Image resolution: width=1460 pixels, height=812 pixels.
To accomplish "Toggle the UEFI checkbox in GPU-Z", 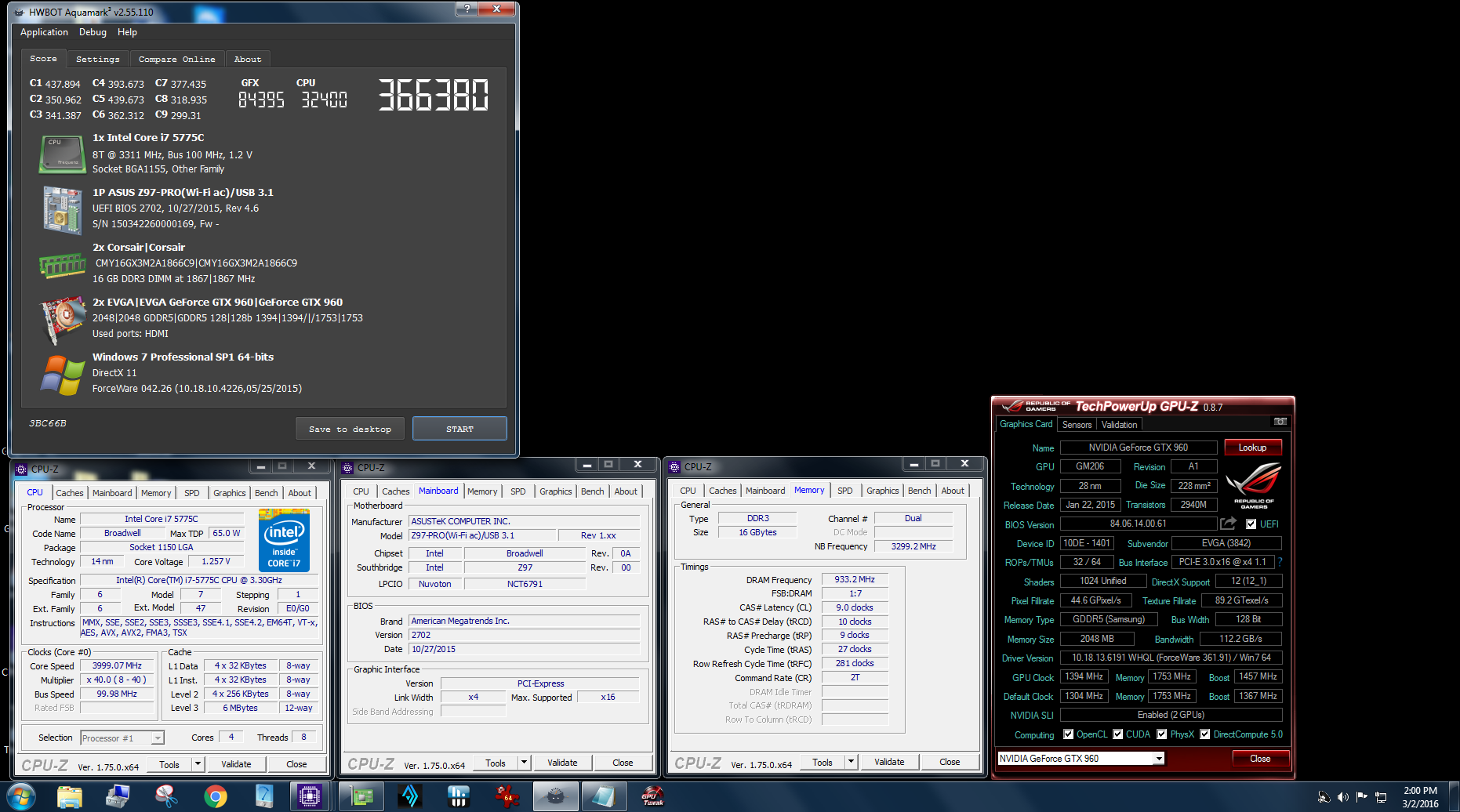I will tap(1251, 524).
